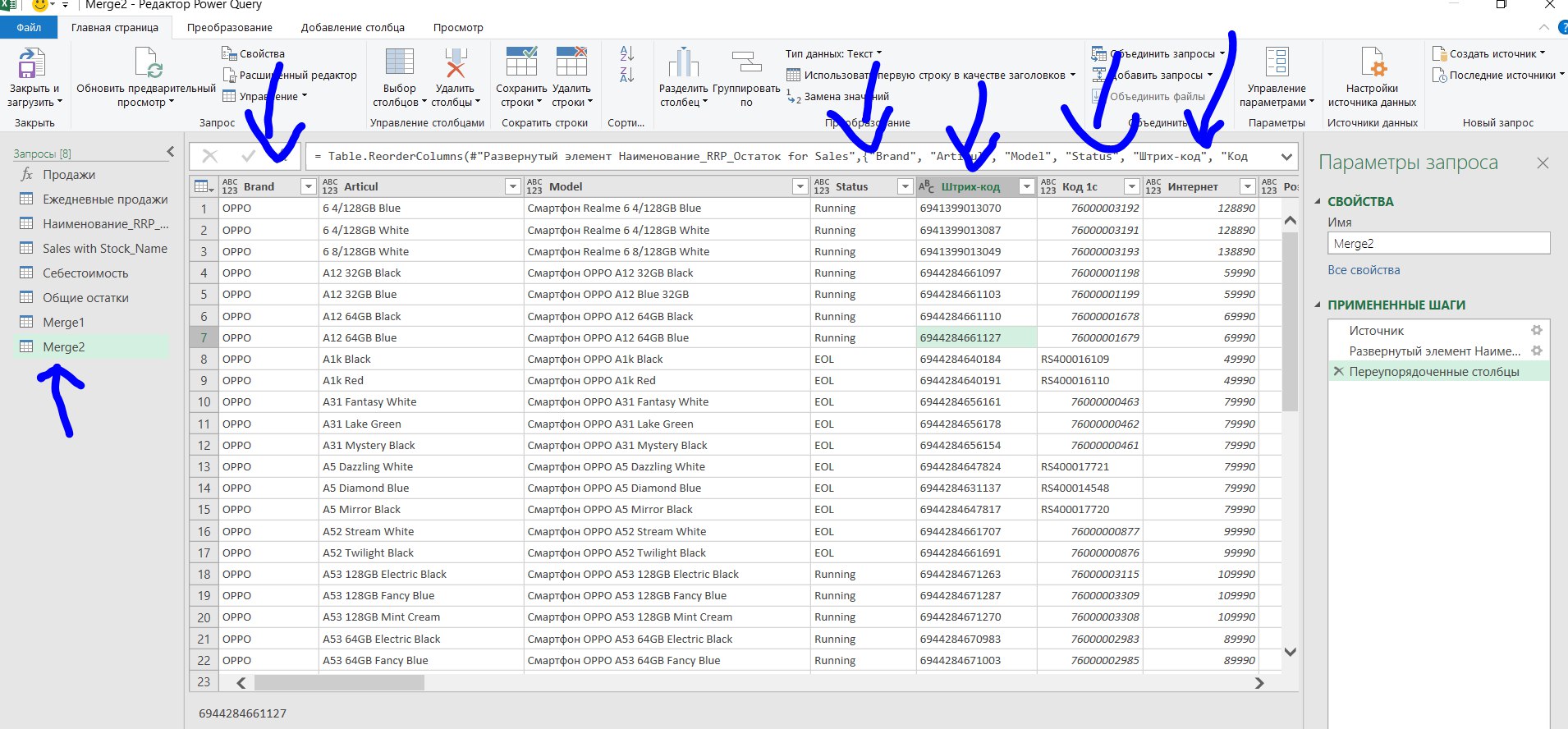Screen dimensions: 1568x729
Task: Click data type icon of Brand column
Action: tap(230, 186)
